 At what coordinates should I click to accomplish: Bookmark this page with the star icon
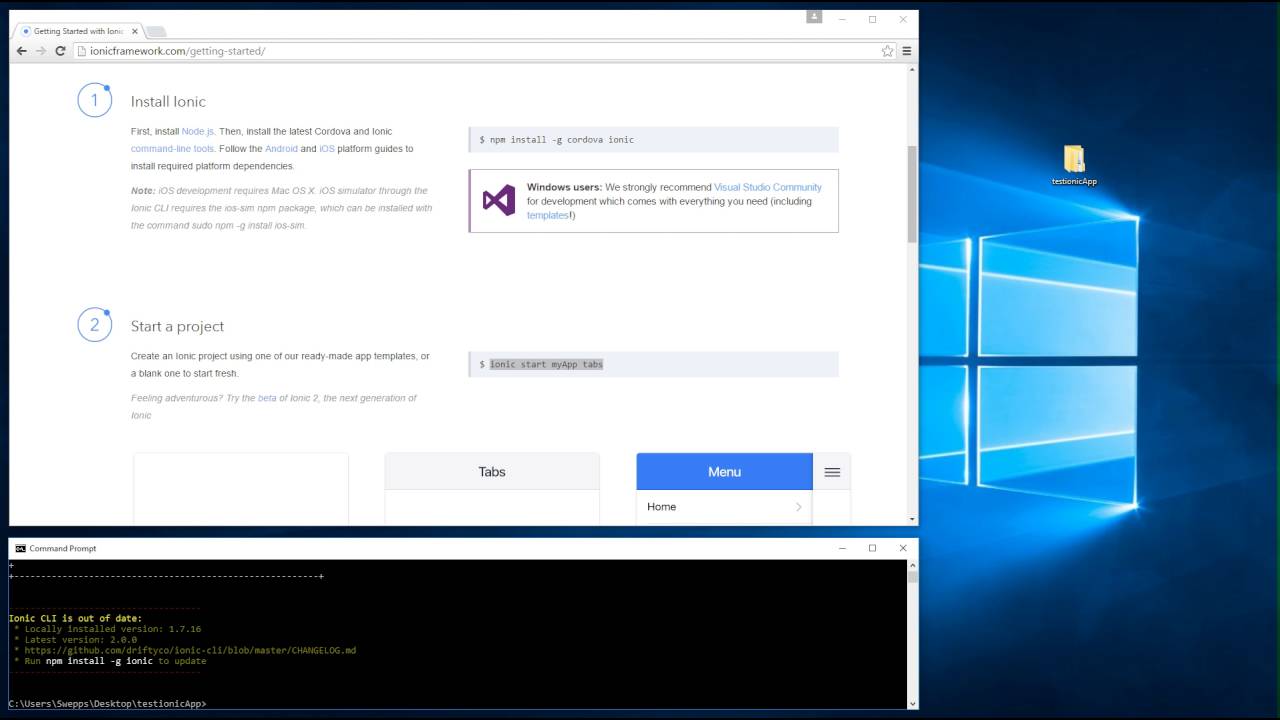pyautogui.click(x=887, y=51)
